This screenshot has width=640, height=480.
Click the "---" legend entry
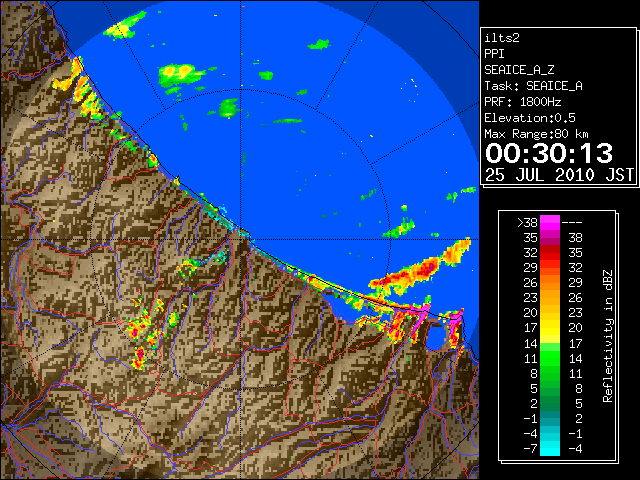point(572,223)
